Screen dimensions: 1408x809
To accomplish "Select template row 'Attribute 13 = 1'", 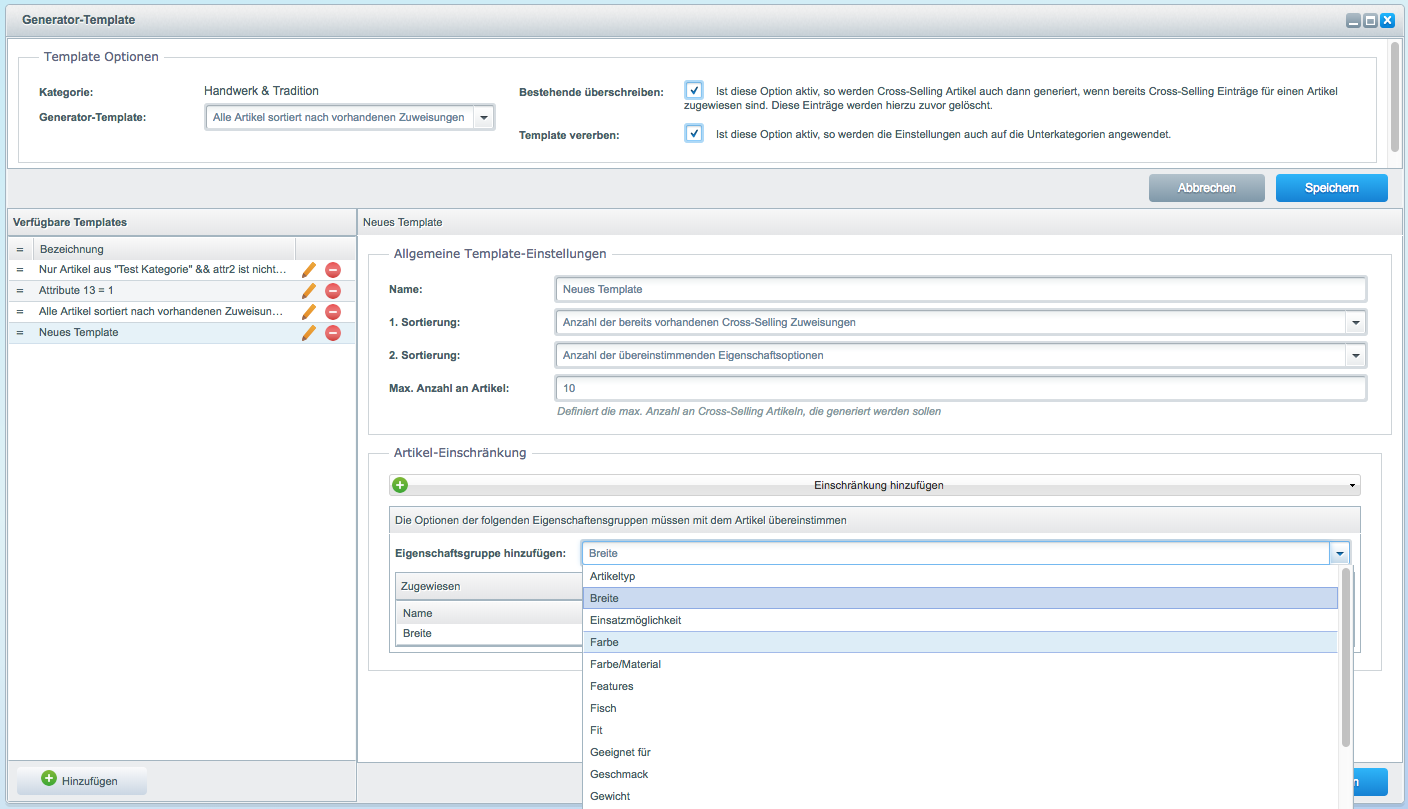I will [x=182, y=290].
